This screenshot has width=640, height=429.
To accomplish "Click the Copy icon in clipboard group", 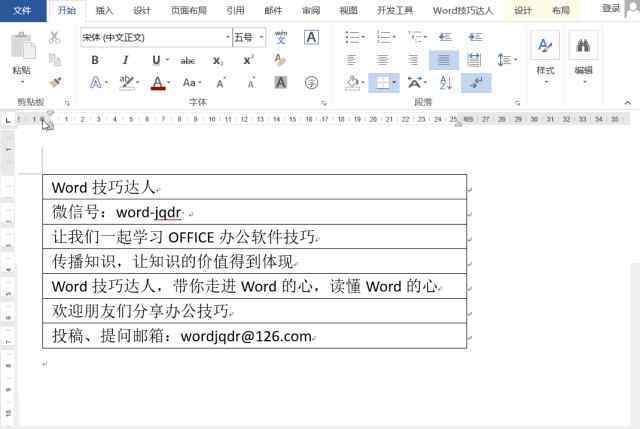I will pos(54,60).
